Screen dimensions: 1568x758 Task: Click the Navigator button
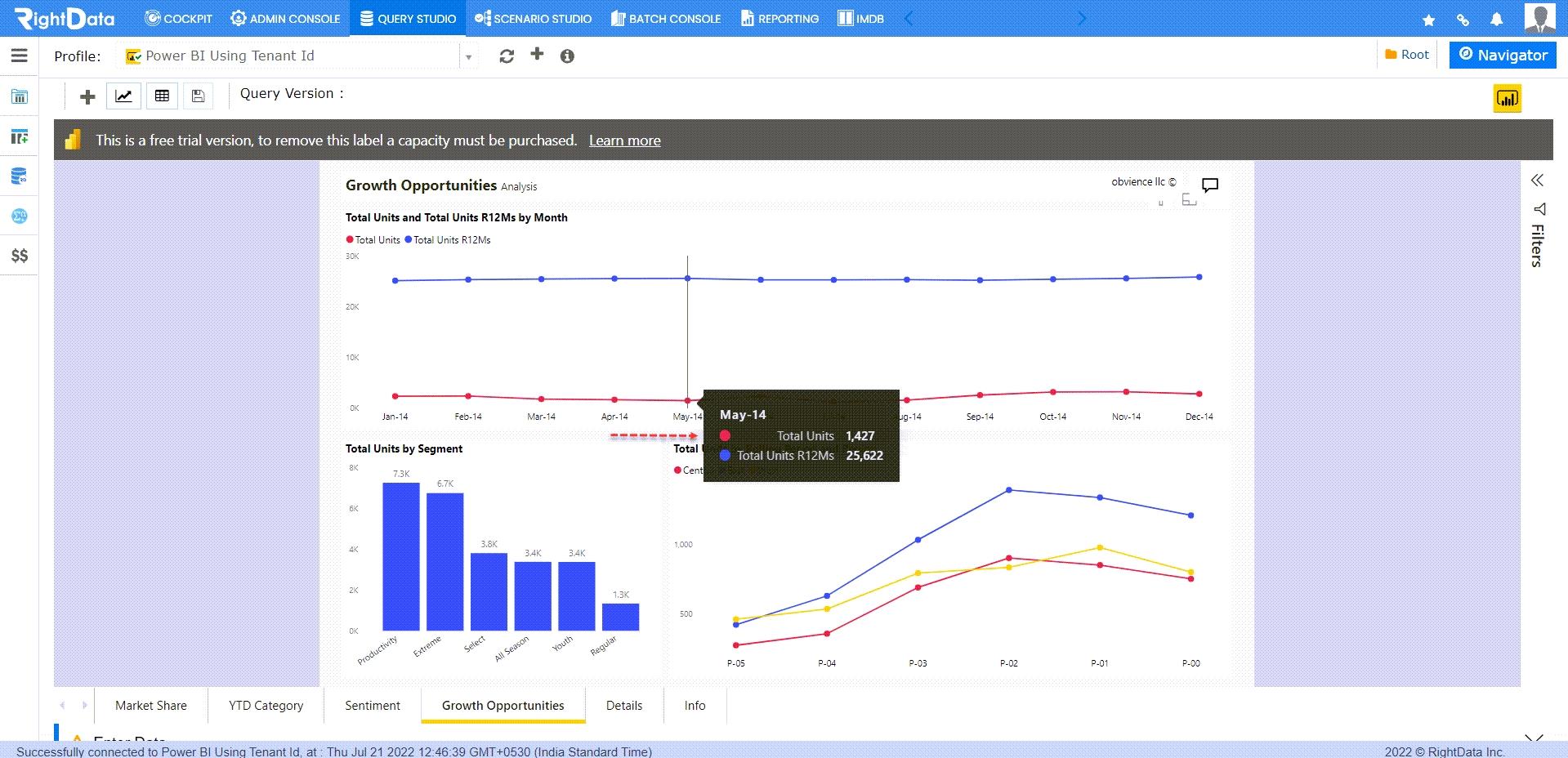(x=1503, y=55)
